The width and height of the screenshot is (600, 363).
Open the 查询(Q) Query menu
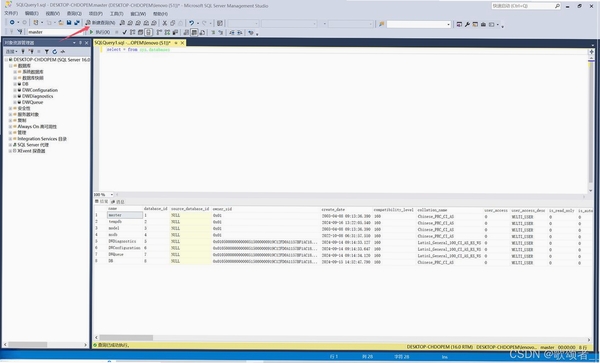pos(74,13)
